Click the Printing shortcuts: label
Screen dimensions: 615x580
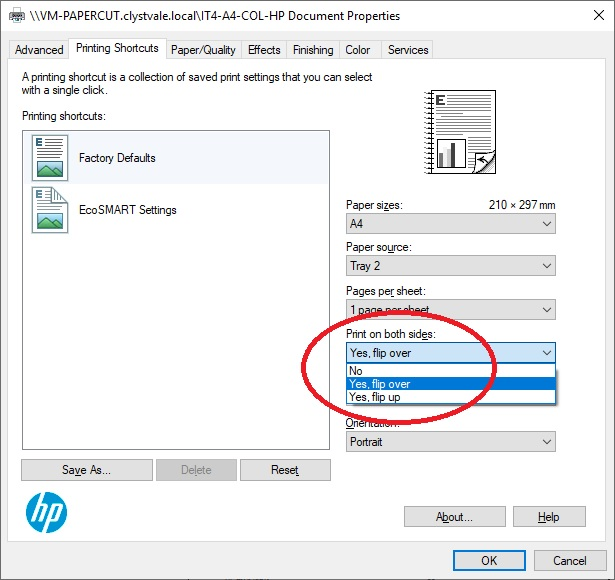point(64,116)
